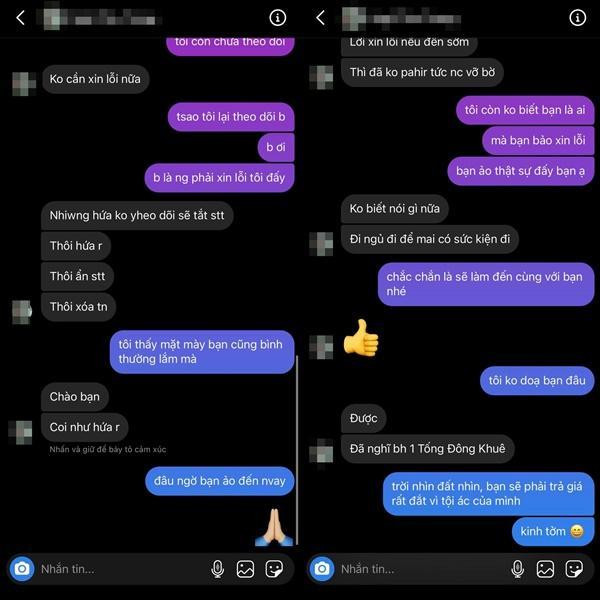This screenshot has width=600, height=600.
Task: Open the camera in left chat
Action: point(22,569)
